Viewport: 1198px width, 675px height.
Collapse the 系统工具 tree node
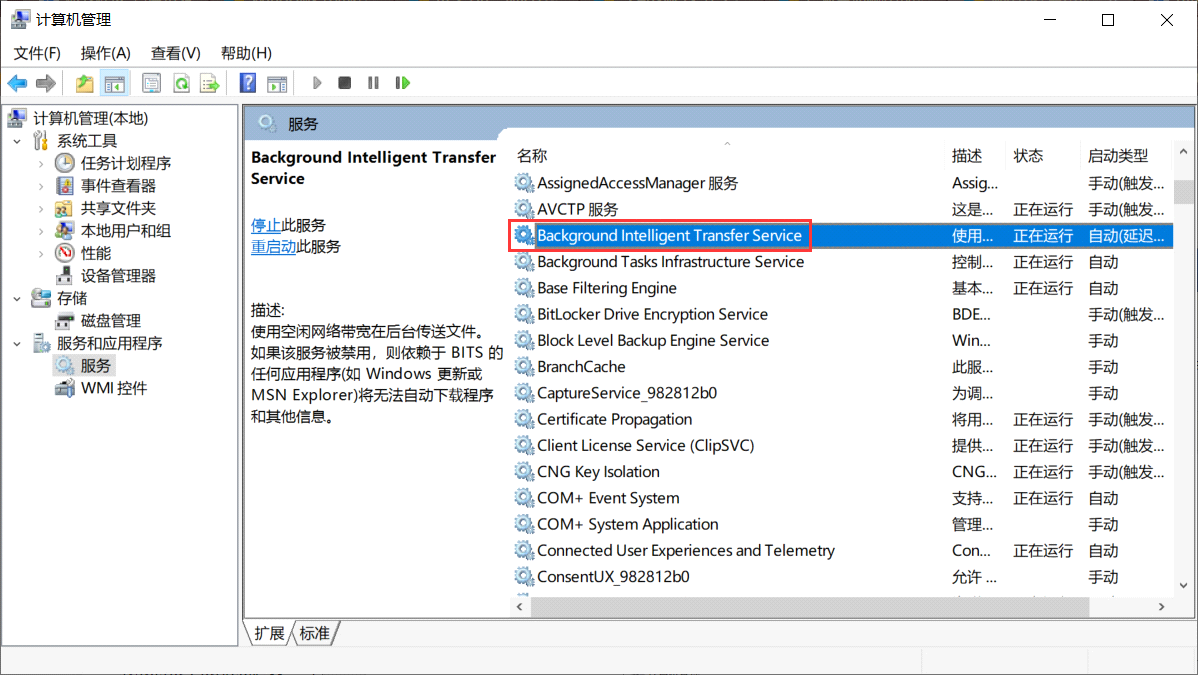pos(18,141)
